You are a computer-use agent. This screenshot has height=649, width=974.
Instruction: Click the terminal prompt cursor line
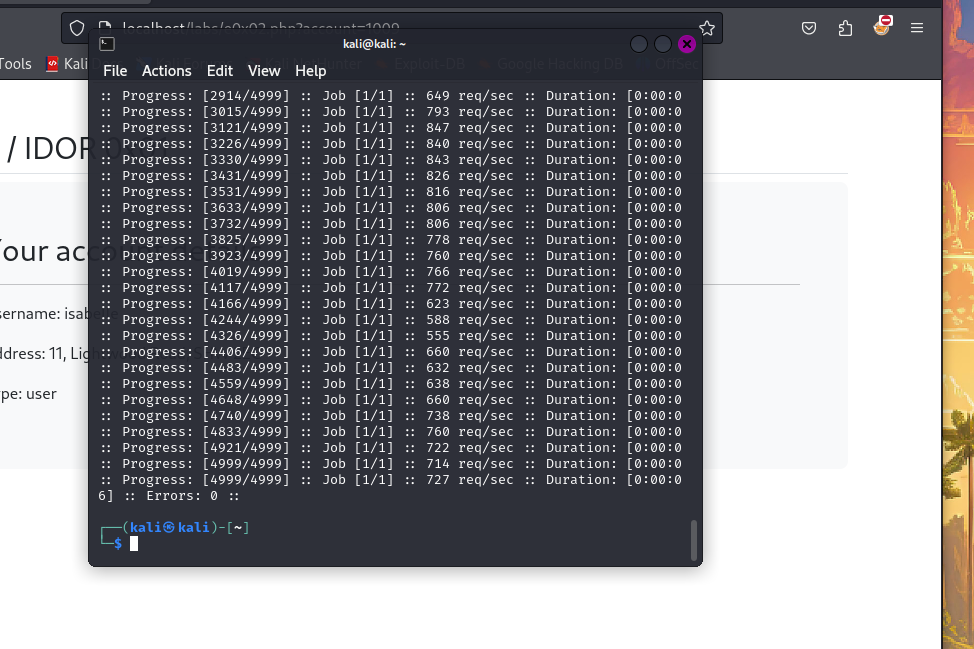click(x=134, y=544)
